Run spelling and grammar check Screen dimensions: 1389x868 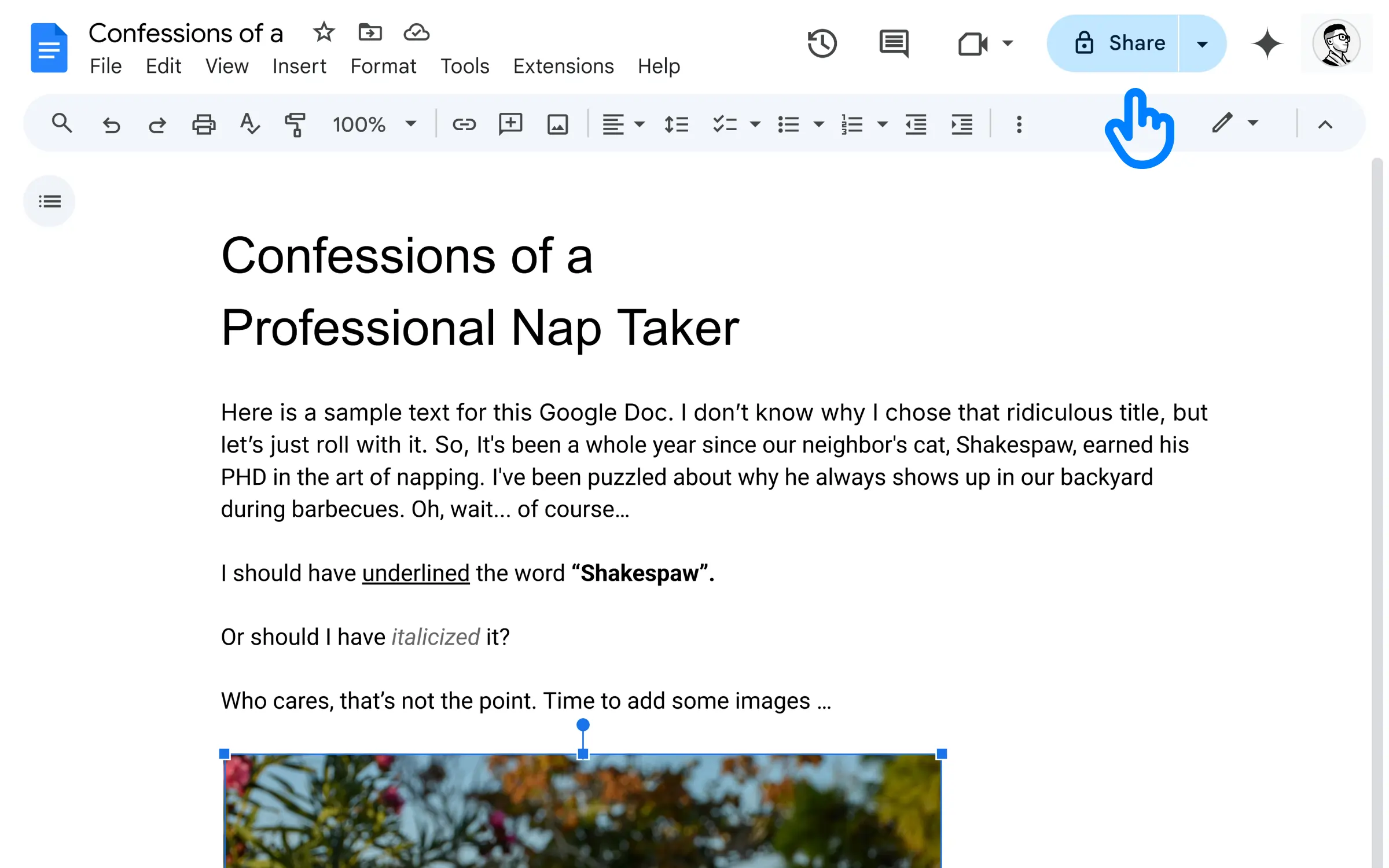click(x=249, y=124)
